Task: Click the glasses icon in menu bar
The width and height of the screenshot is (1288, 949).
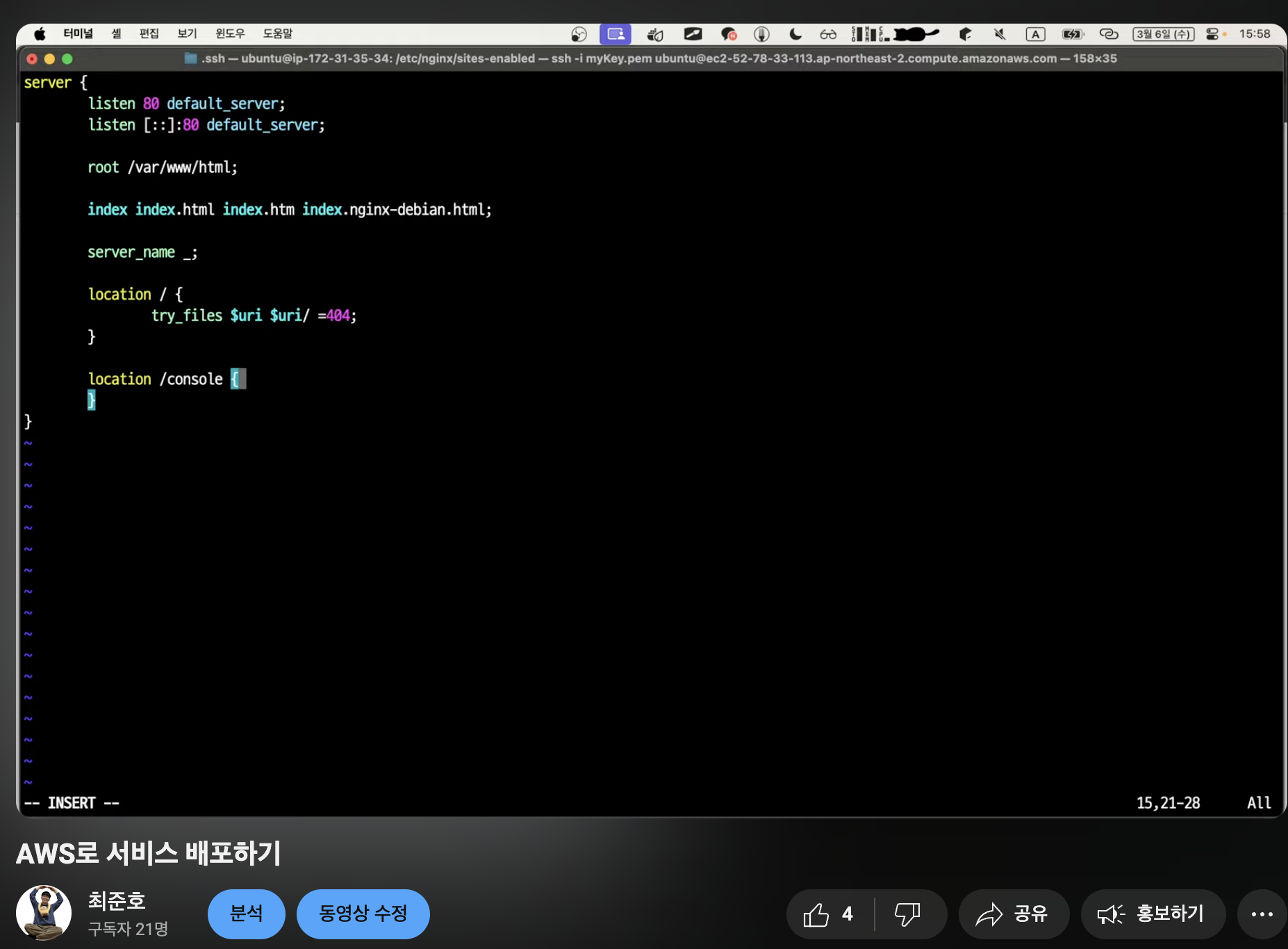Action: 828,34
